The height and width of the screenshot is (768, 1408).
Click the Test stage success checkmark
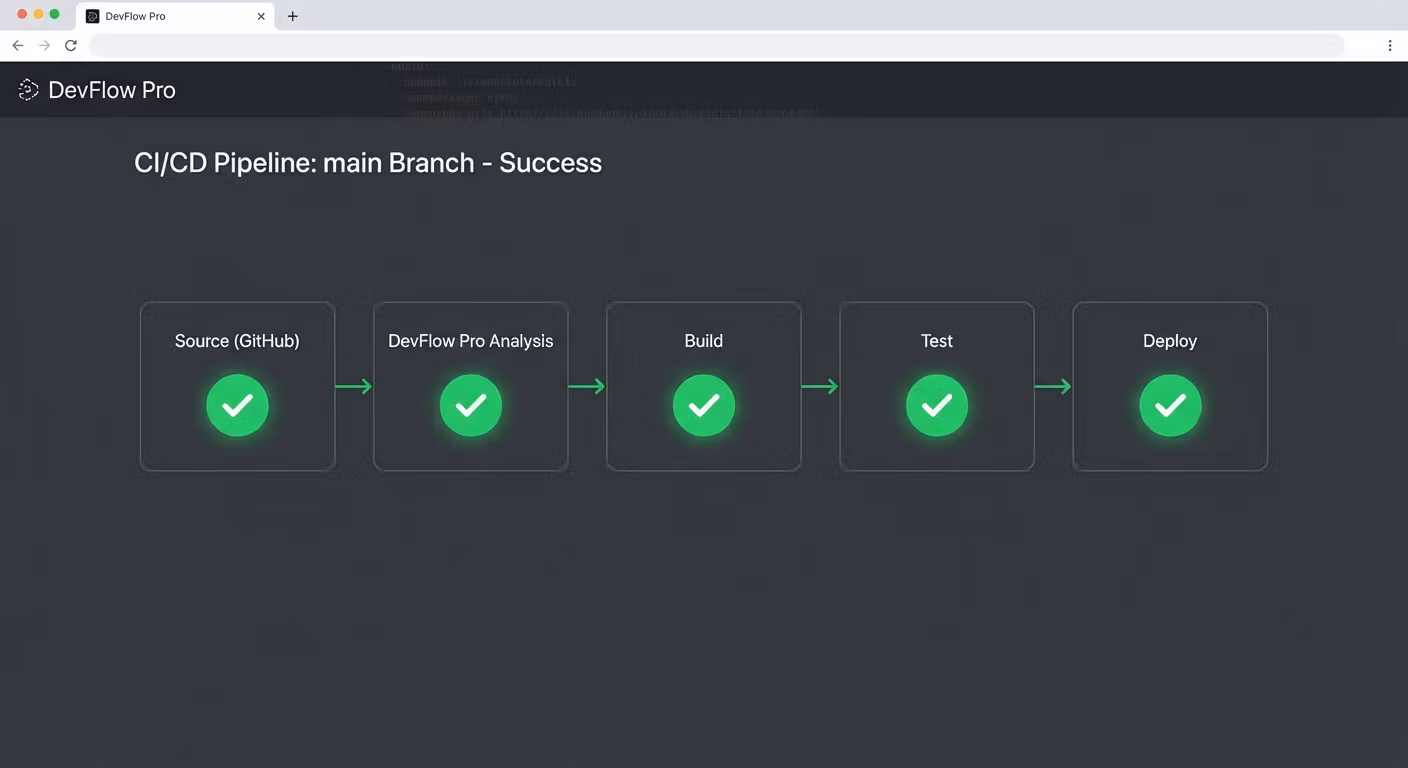coord(937,405)
